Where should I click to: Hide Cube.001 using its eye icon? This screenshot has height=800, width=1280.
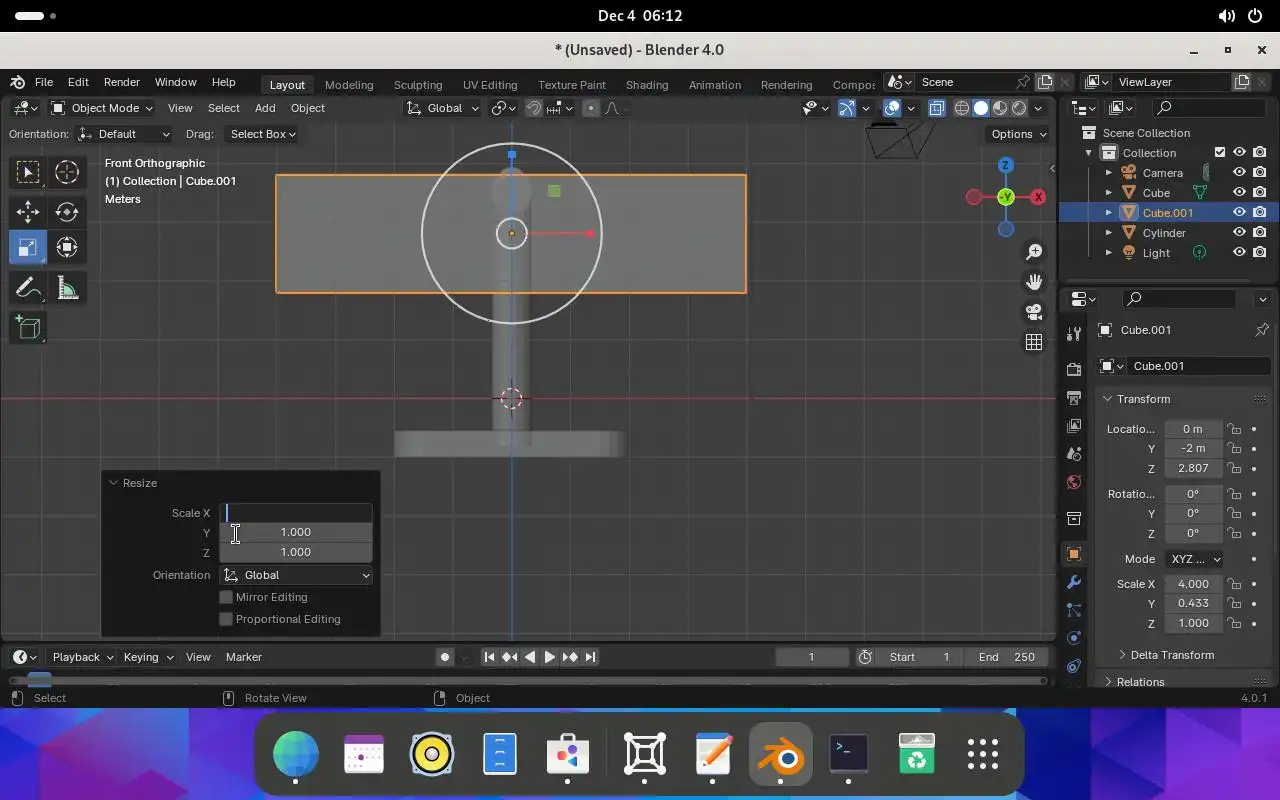pos(1239,212)
